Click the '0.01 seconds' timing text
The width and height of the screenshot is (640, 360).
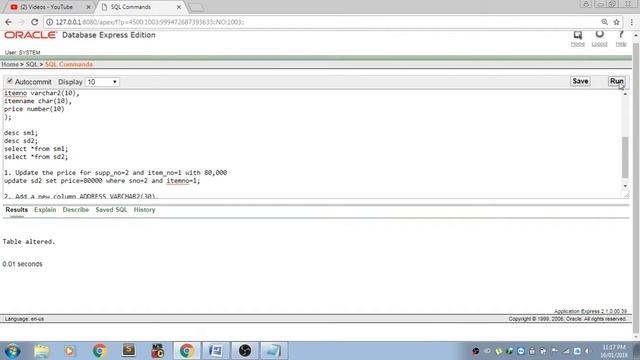click(22, 264)
